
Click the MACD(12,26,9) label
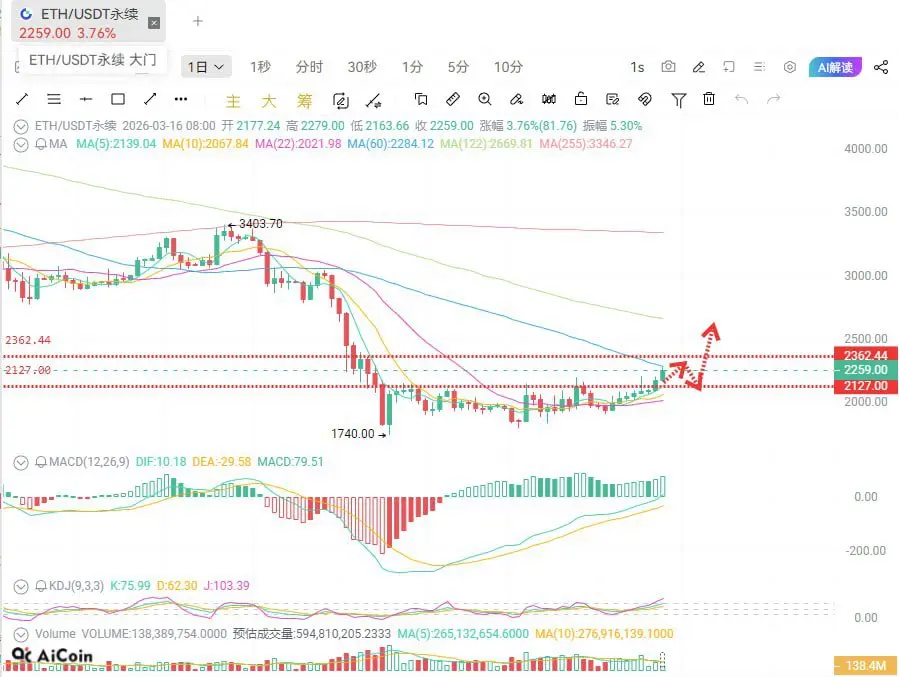pos(89,462)
